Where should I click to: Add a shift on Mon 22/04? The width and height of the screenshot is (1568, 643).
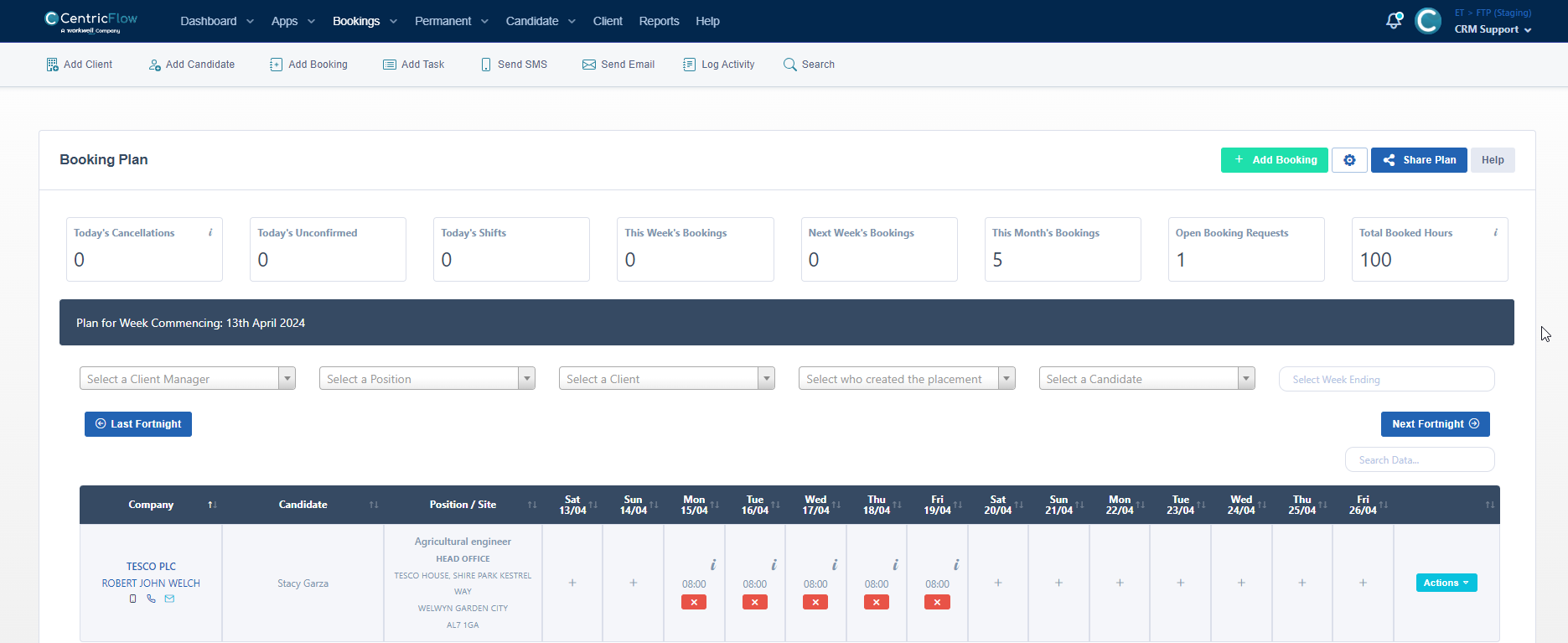click(1120, 583)
